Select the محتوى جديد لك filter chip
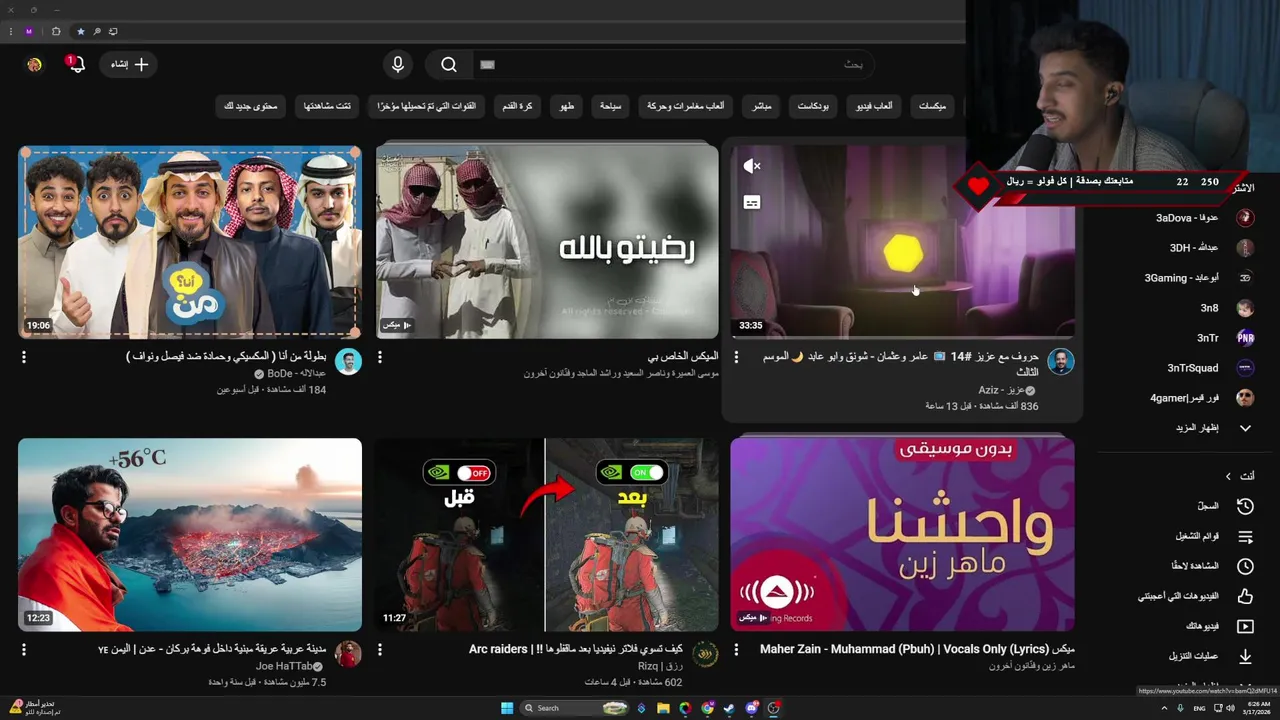This screenshot has width=1280, height=720. [250, 106]
